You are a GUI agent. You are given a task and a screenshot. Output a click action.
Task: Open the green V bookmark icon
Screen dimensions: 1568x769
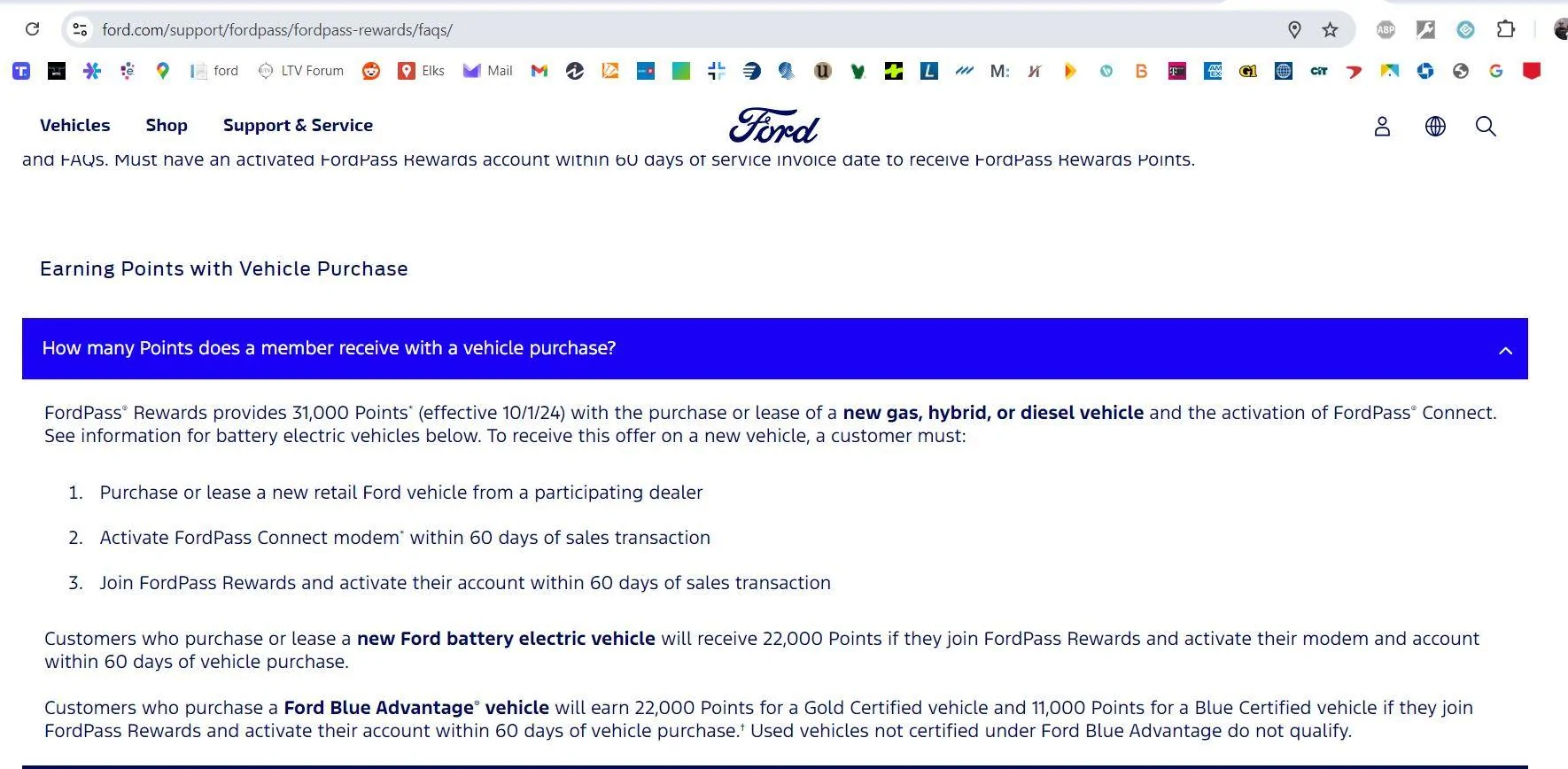click(x=858, y=71)
